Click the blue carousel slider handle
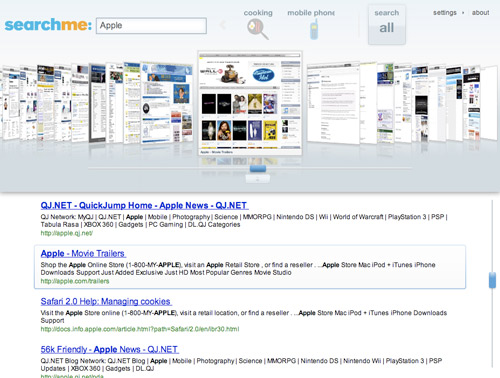Viewport: 500px width, 378px height. click(x=258, y=169)
